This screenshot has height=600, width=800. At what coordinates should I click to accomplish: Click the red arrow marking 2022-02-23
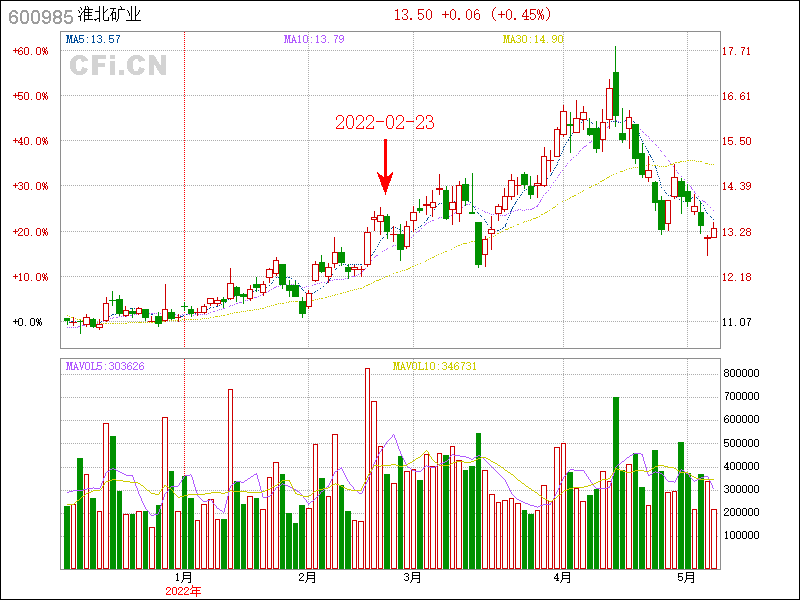[385, 168]
